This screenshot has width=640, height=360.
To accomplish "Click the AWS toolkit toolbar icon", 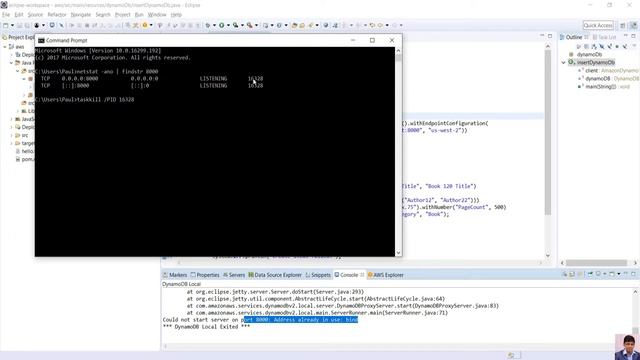I will tap(145, 25).
